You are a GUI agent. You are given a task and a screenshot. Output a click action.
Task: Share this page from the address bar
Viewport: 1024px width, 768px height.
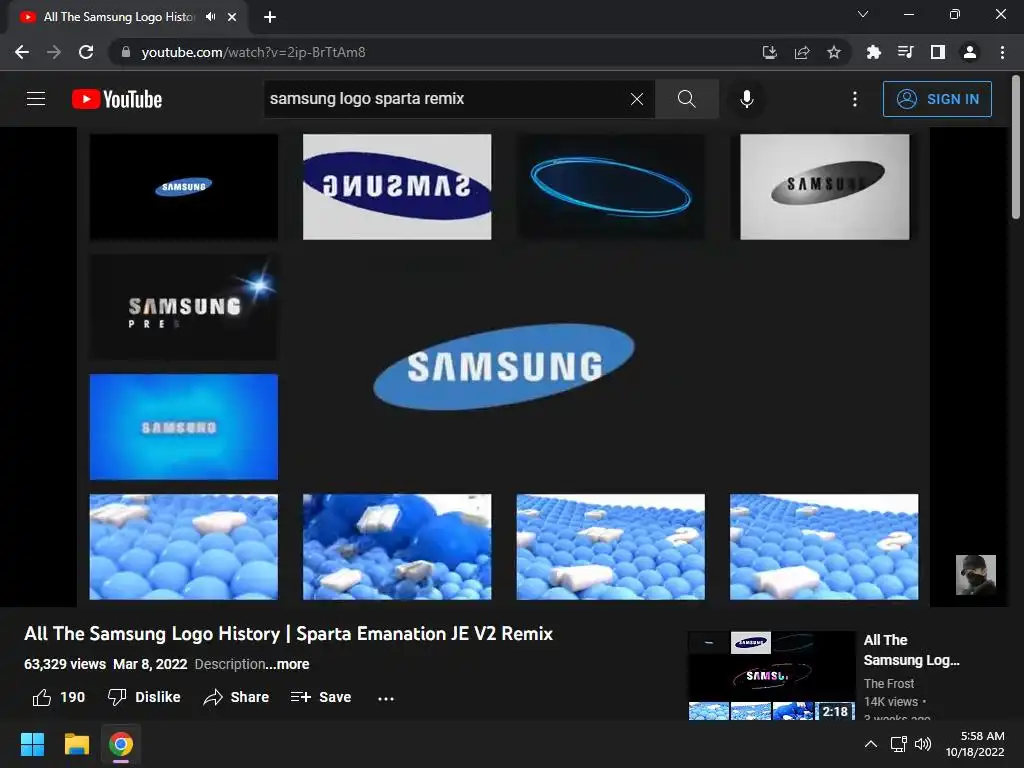(802, 52)
